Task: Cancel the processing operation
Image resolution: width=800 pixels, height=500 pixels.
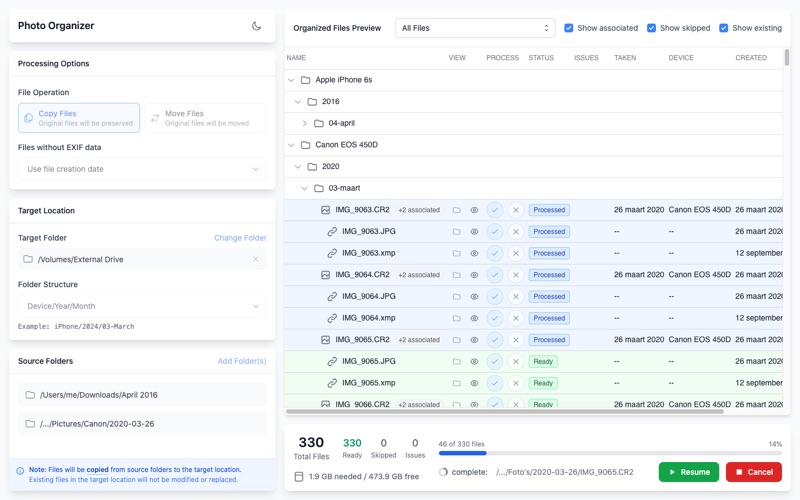Action: tap(755, 472)
